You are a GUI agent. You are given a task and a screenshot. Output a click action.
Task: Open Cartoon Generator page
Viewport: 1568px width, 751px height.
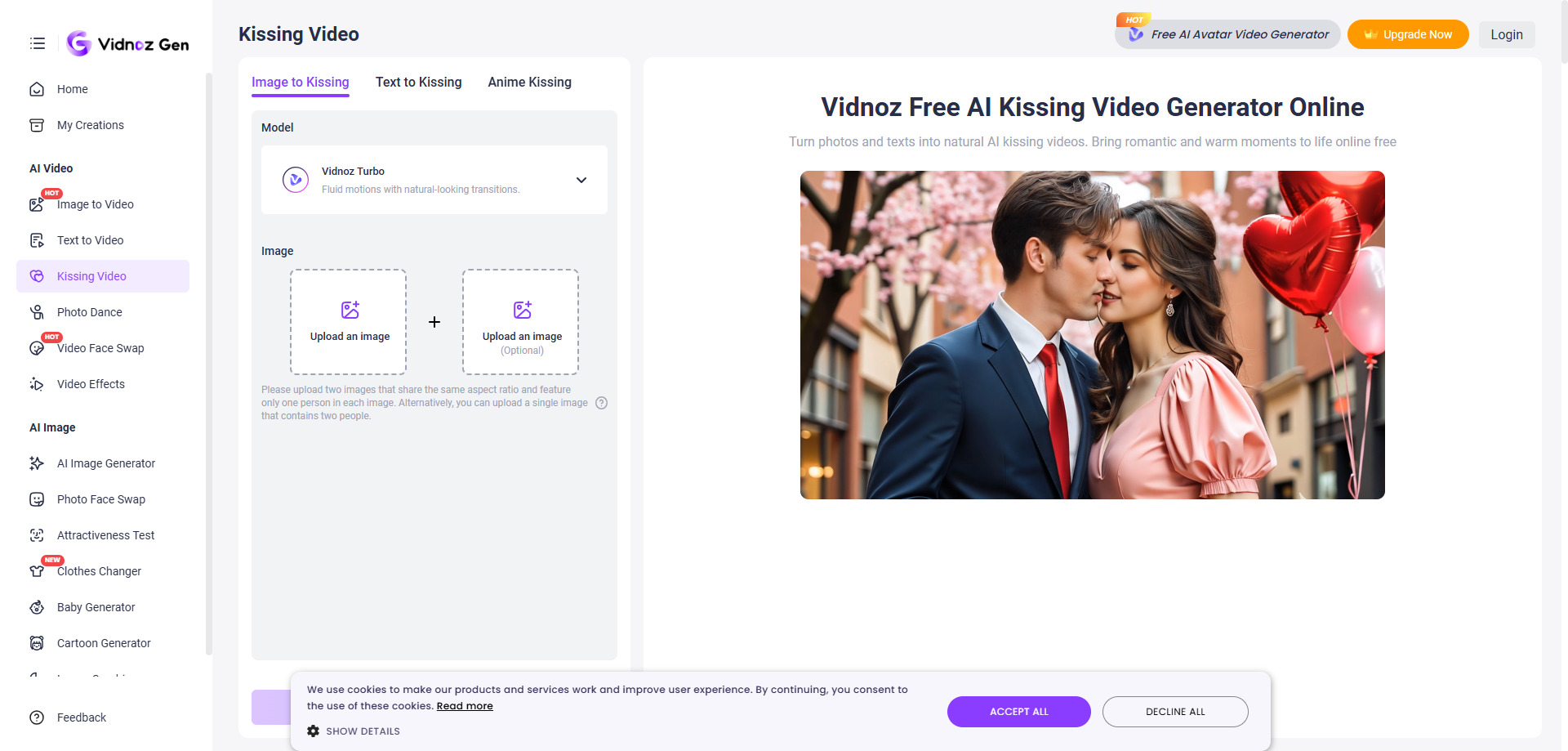[103, 643]
